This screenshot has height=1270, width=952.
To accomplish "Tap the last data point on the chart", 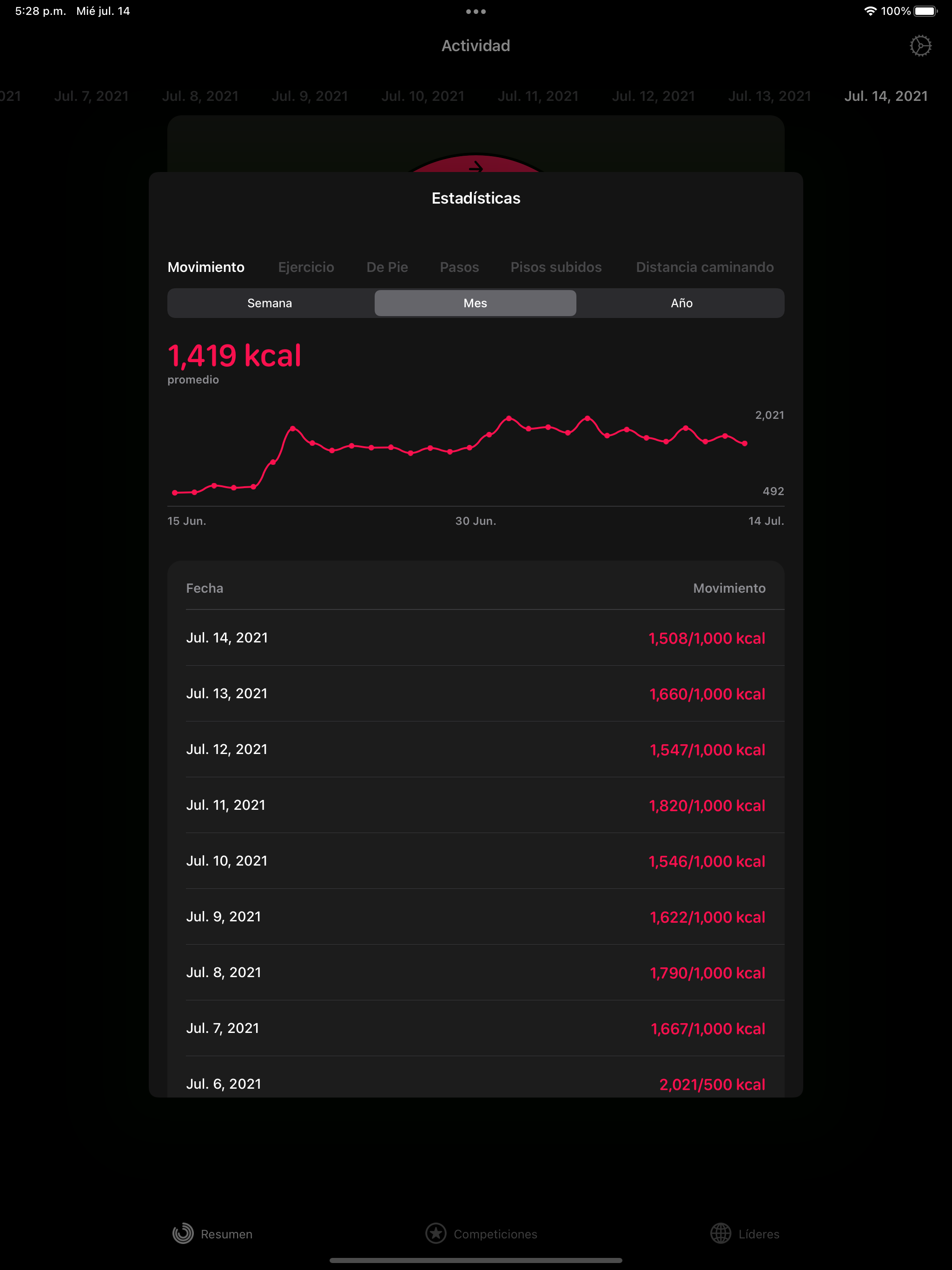I will (x=745, y=443).
